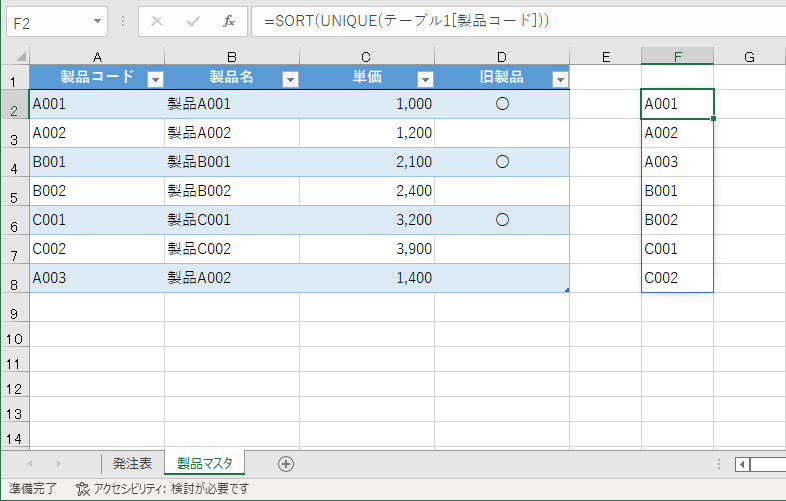Viewport: 786px width, 501px height.
Task: Select column G header
Action: 749,56
